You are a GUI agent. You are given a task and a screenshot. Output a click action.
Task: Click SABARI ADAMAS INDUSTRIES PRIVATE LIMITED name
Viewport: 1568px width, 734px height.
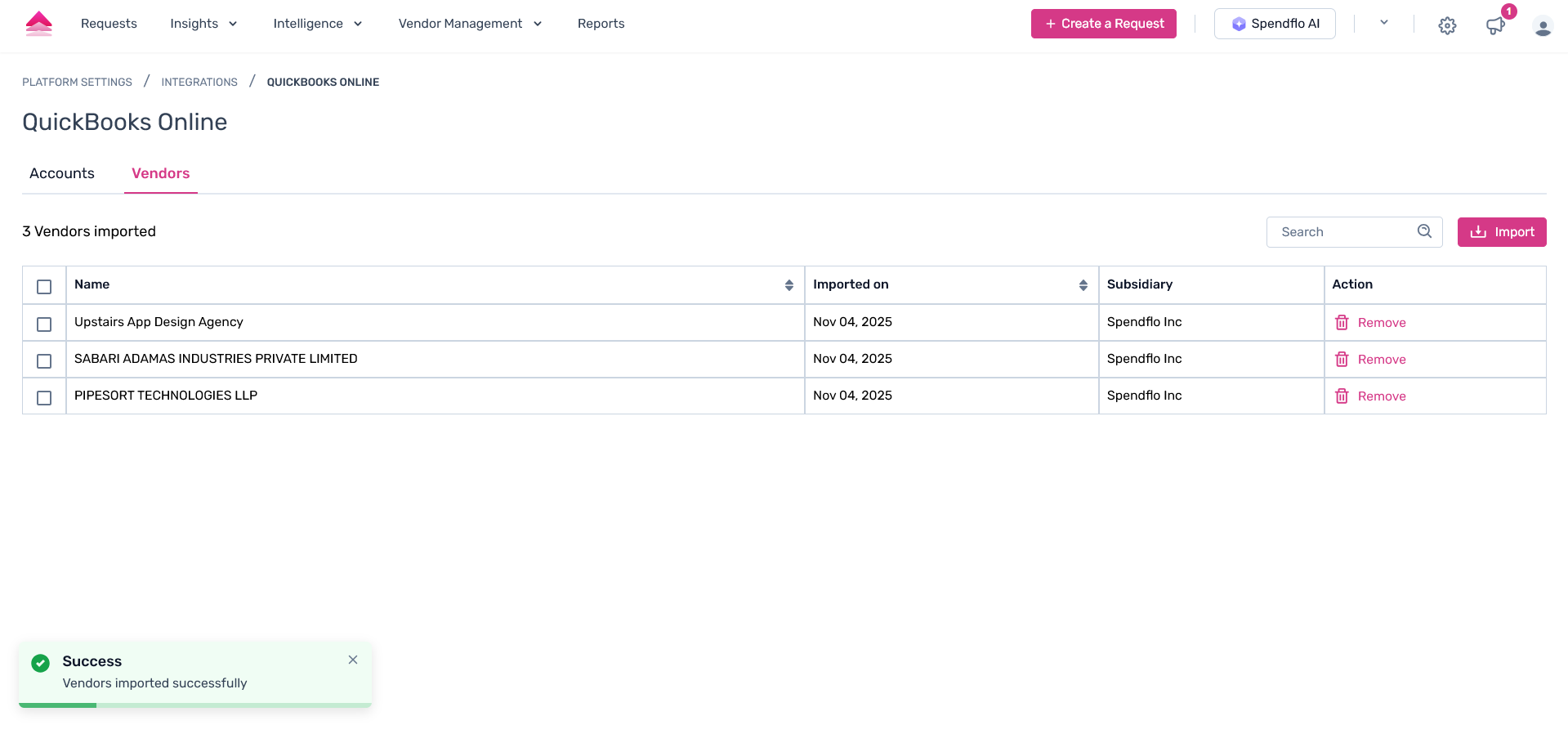click(216, 359)
